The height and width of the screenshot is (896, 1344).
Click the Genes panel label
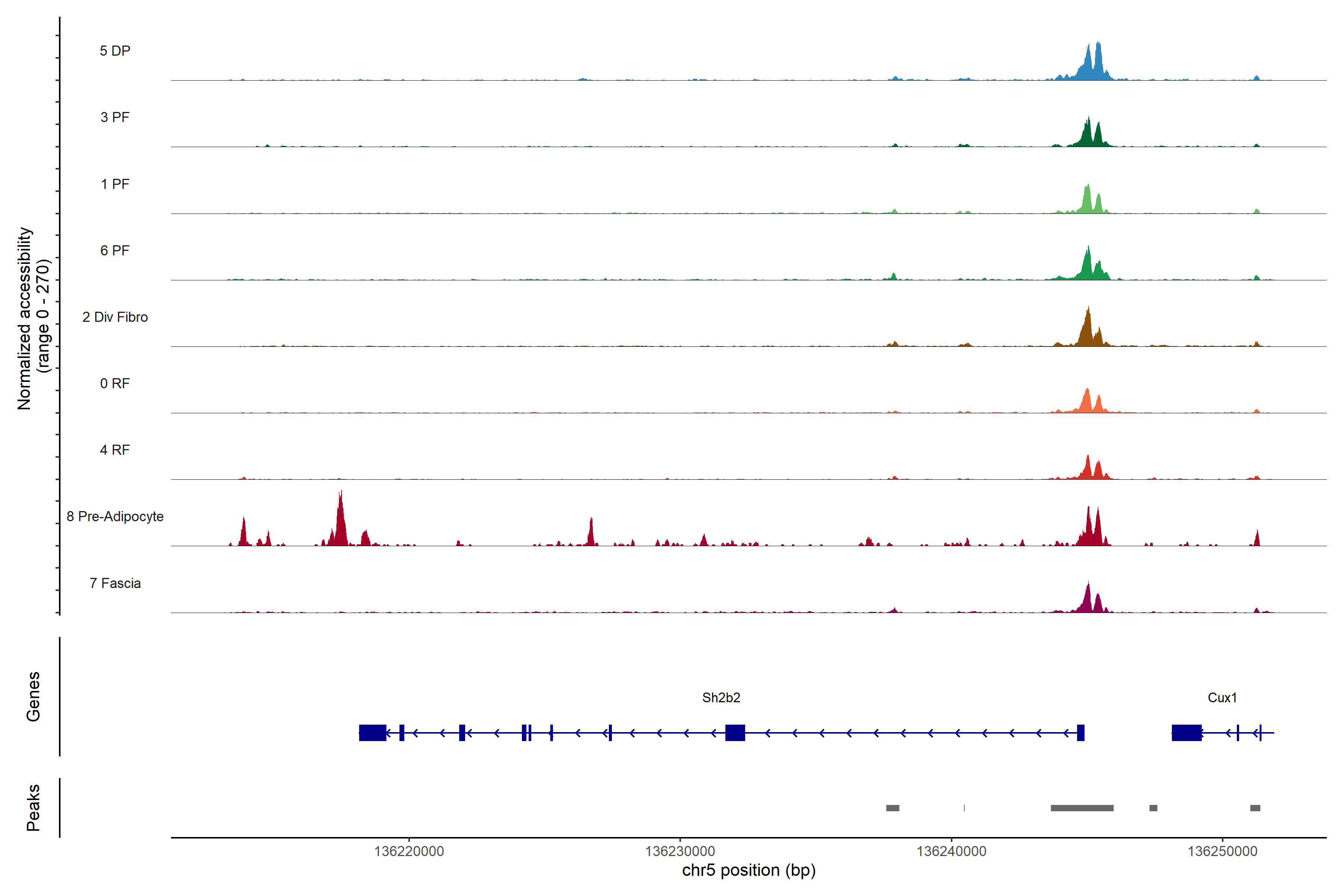pos(33,697)
